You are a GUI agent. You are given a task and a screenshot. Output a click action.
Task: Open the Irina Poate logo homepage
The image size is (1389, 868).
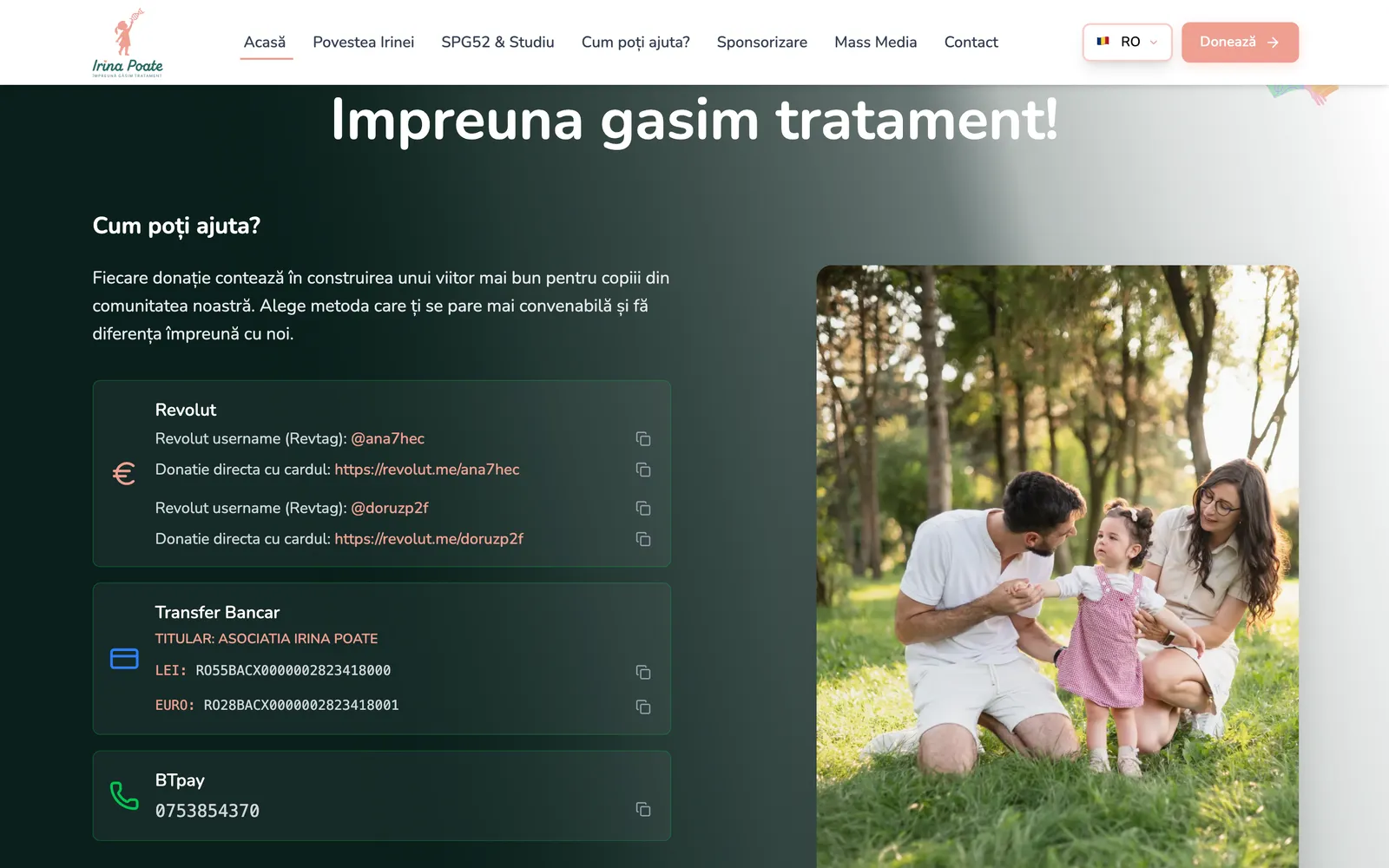(x=128, y=43)
